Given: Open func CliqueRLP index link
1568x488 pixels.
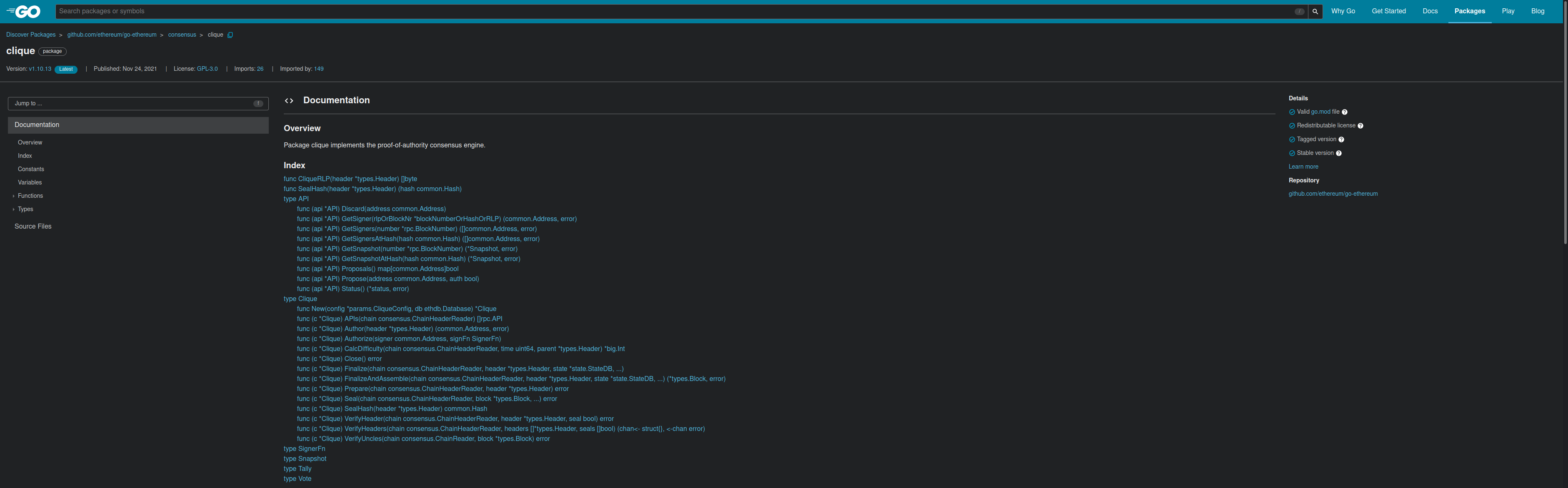Looking at the screenshot, I should coord(350,179).
